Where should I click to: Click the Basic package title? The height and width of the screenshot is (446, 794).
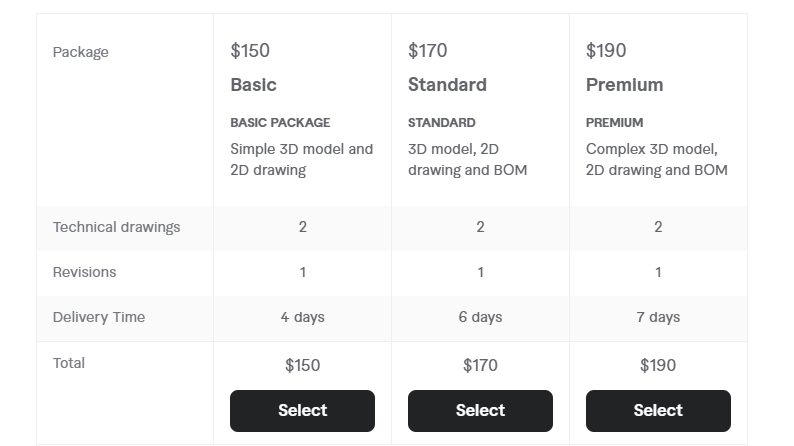[253, 85]
